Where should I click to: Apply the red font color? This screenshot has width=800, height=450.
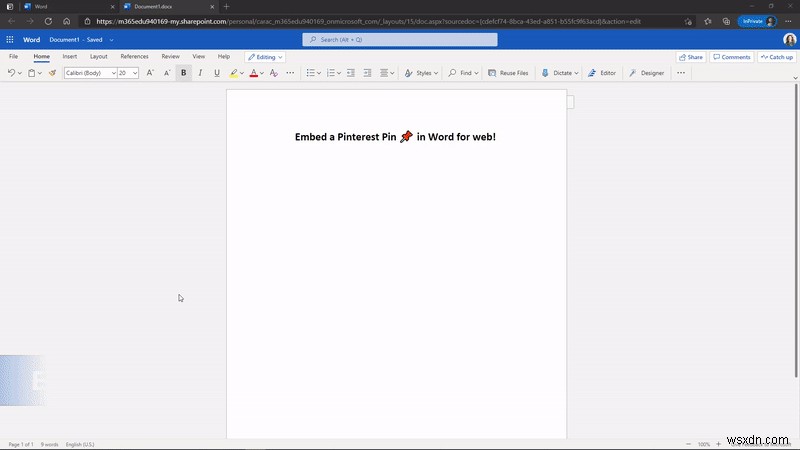[x=254, y=73]
